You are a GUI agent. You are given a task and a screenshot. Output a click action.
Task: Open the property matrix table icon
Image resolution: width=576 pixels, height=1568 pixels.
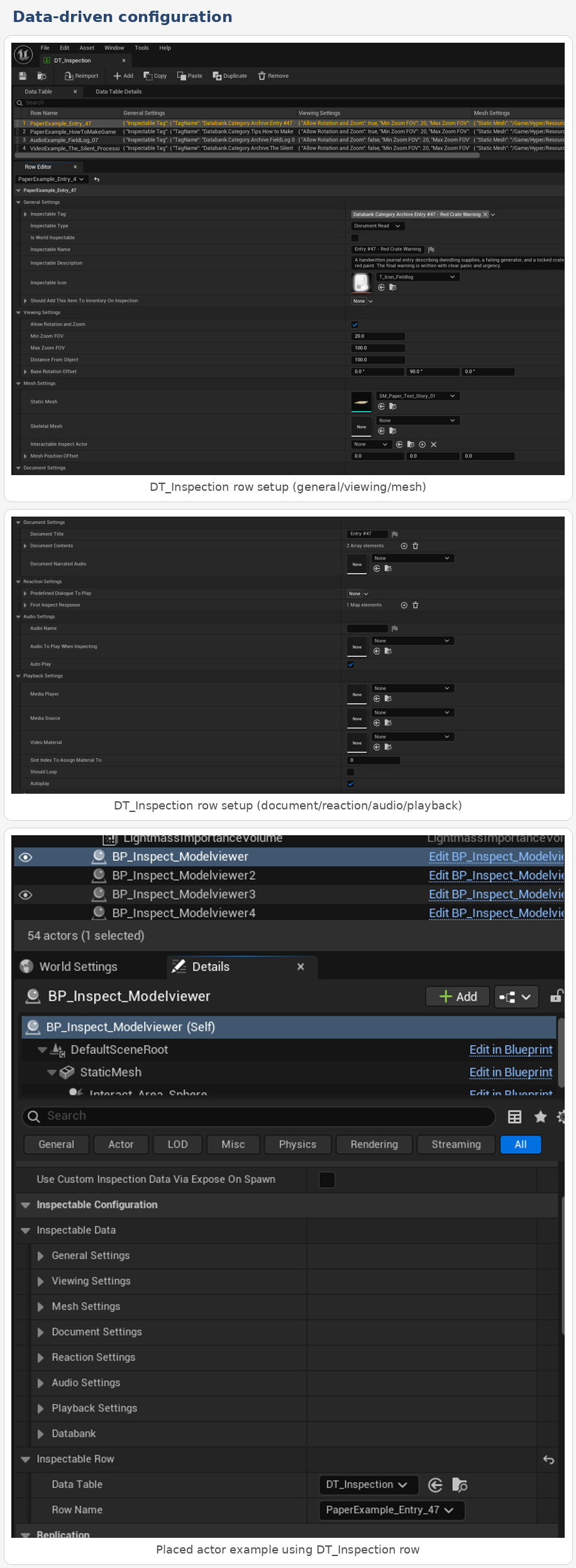coord(514,1117)
